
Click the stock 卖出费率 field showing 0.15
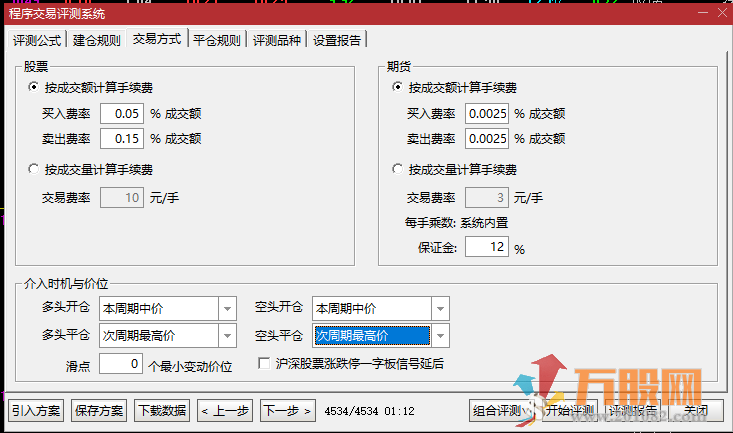(x=122, y=139)
